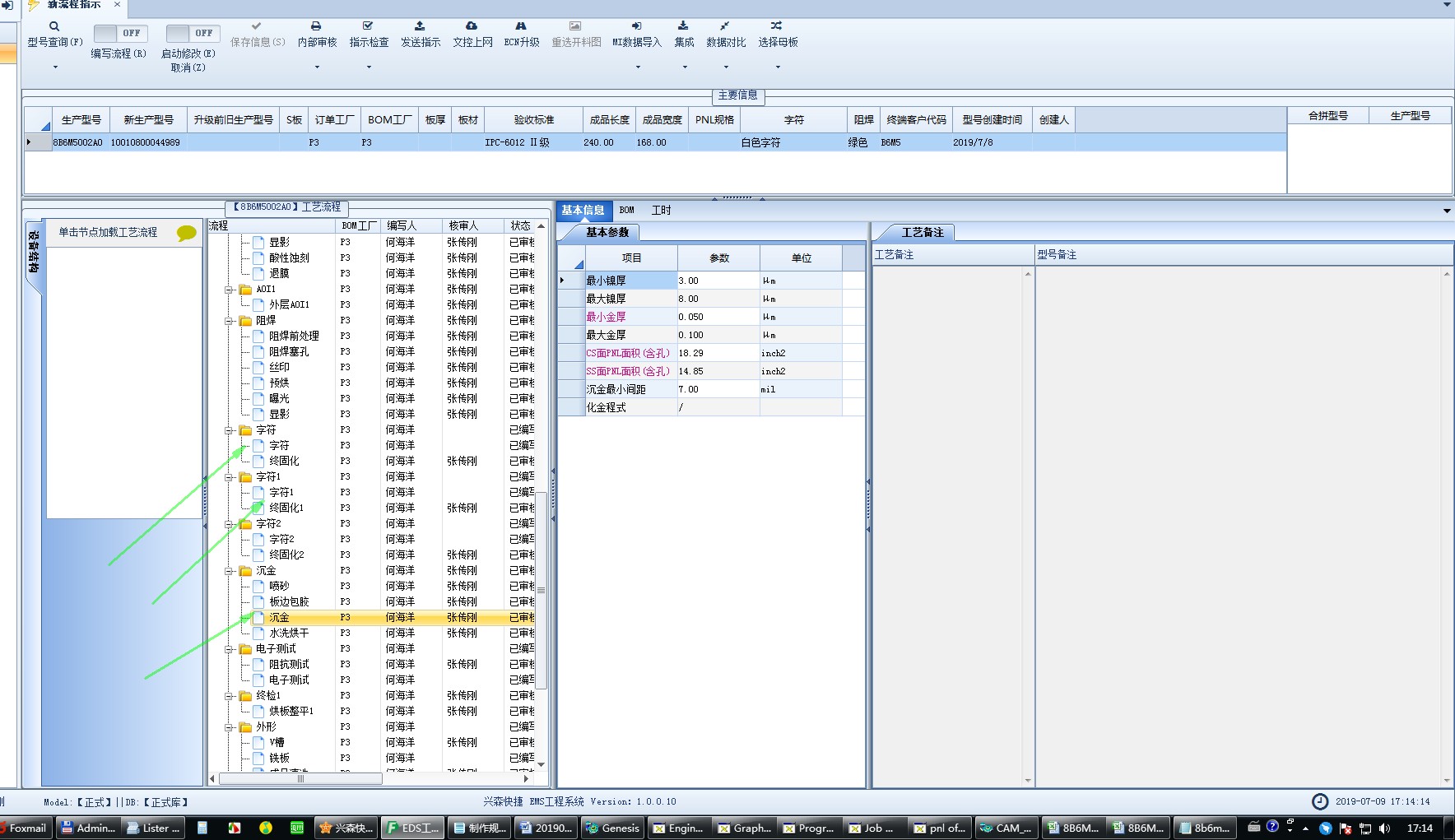
Task: Open the CAM_ taskbar window
Action: (x=1006, y=828)
